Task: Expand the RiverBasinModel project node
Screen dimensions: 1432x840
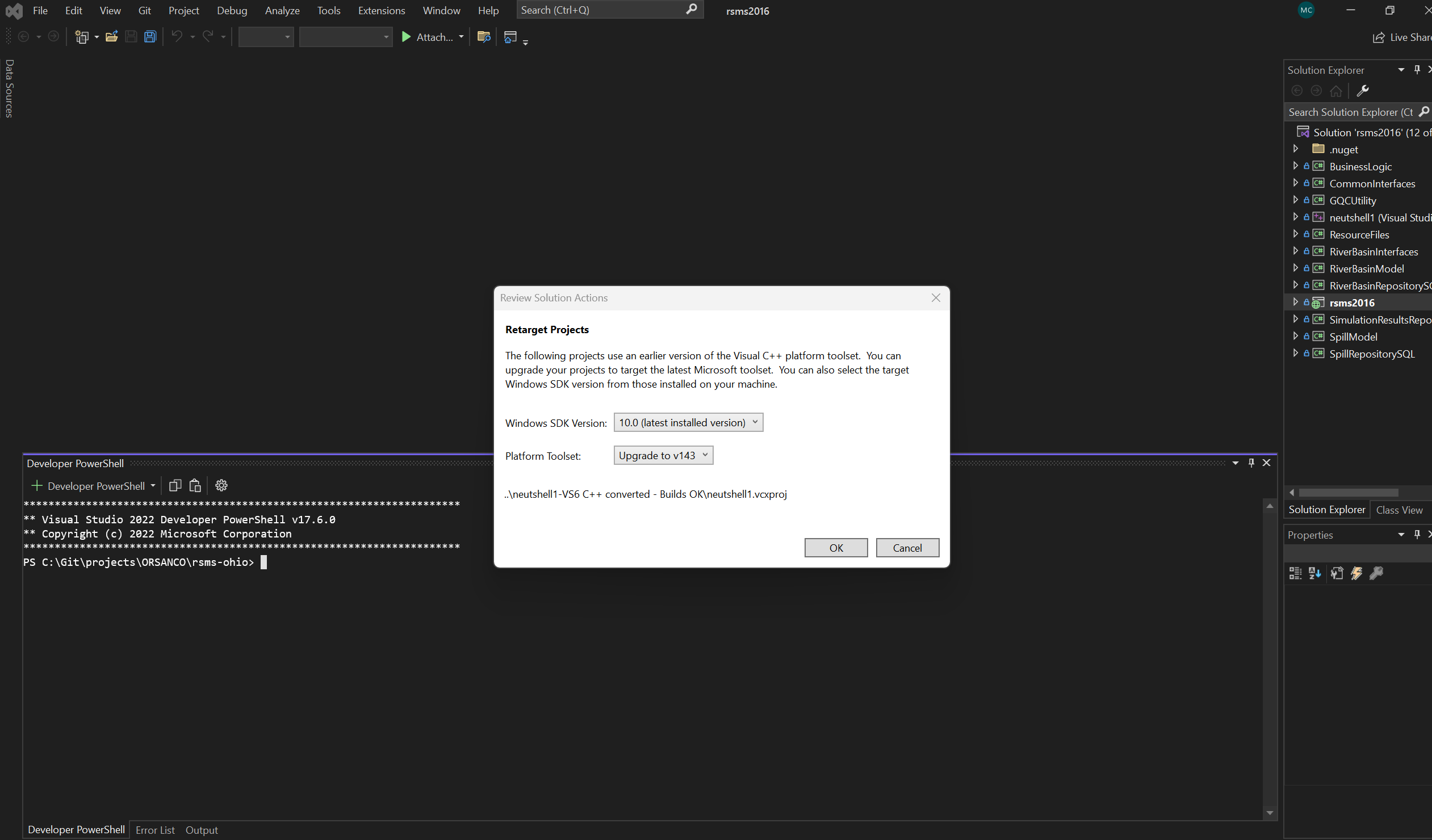Action: pos(1296,268)
